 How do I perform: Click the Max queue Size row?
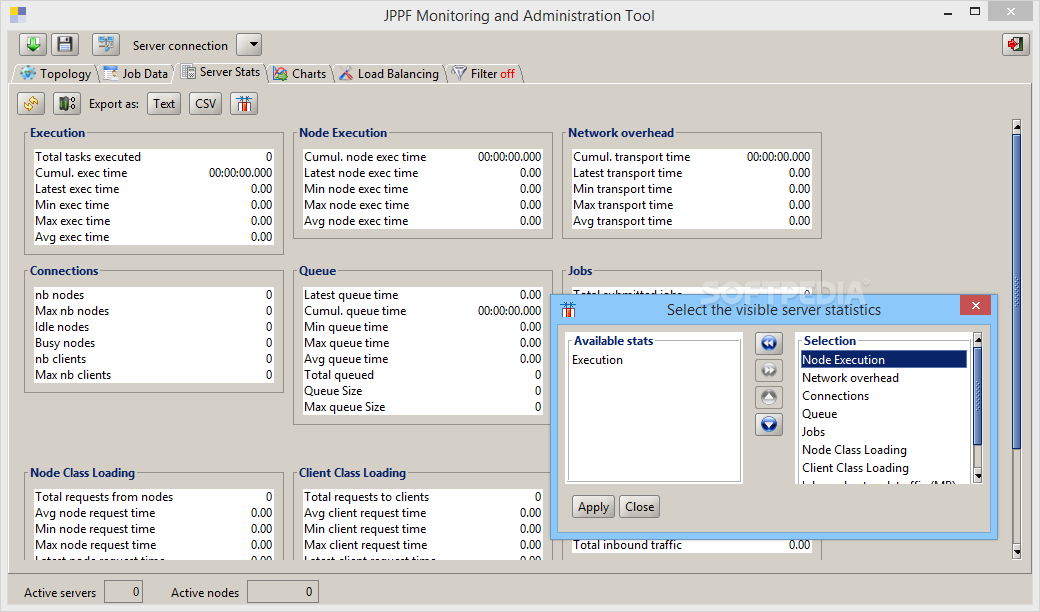coord(422,406)
